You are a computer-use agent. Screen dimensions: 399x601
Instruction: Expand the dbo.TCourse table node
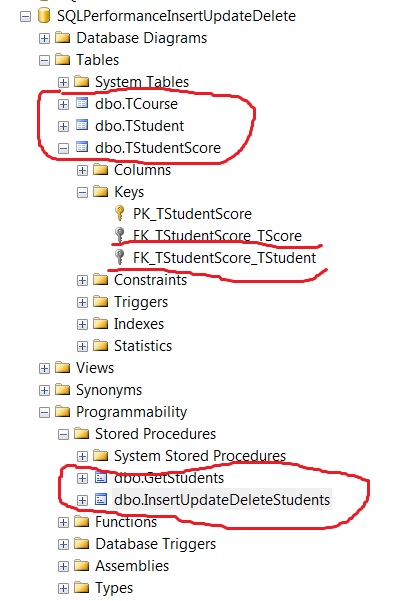(63, 104)
